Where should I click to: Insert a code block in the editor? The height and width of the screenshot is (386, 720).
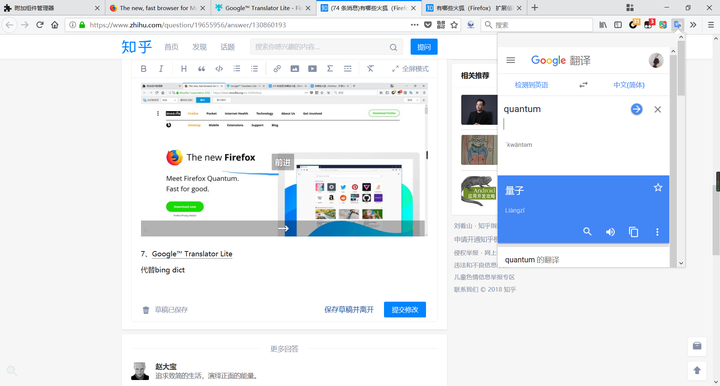tap(219, 68)
